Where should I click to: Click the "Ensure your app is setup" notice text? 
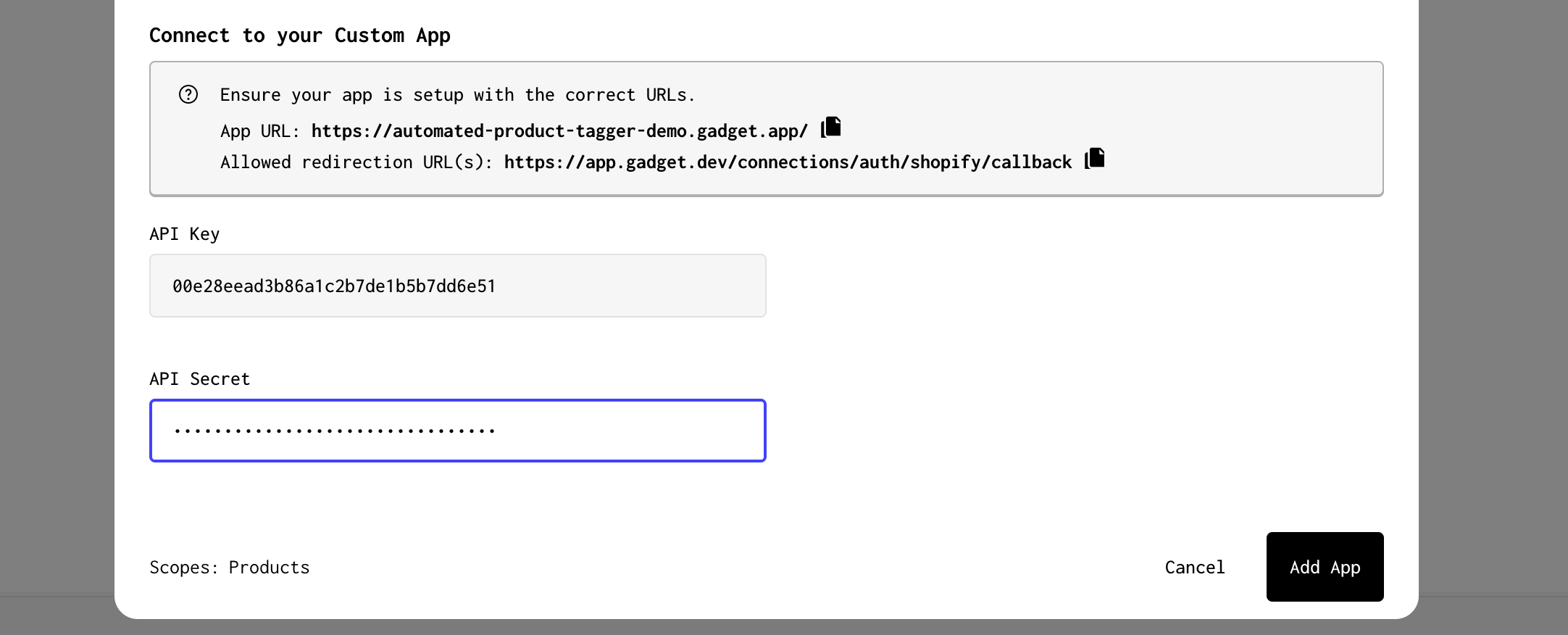click(x=457, y=95)
